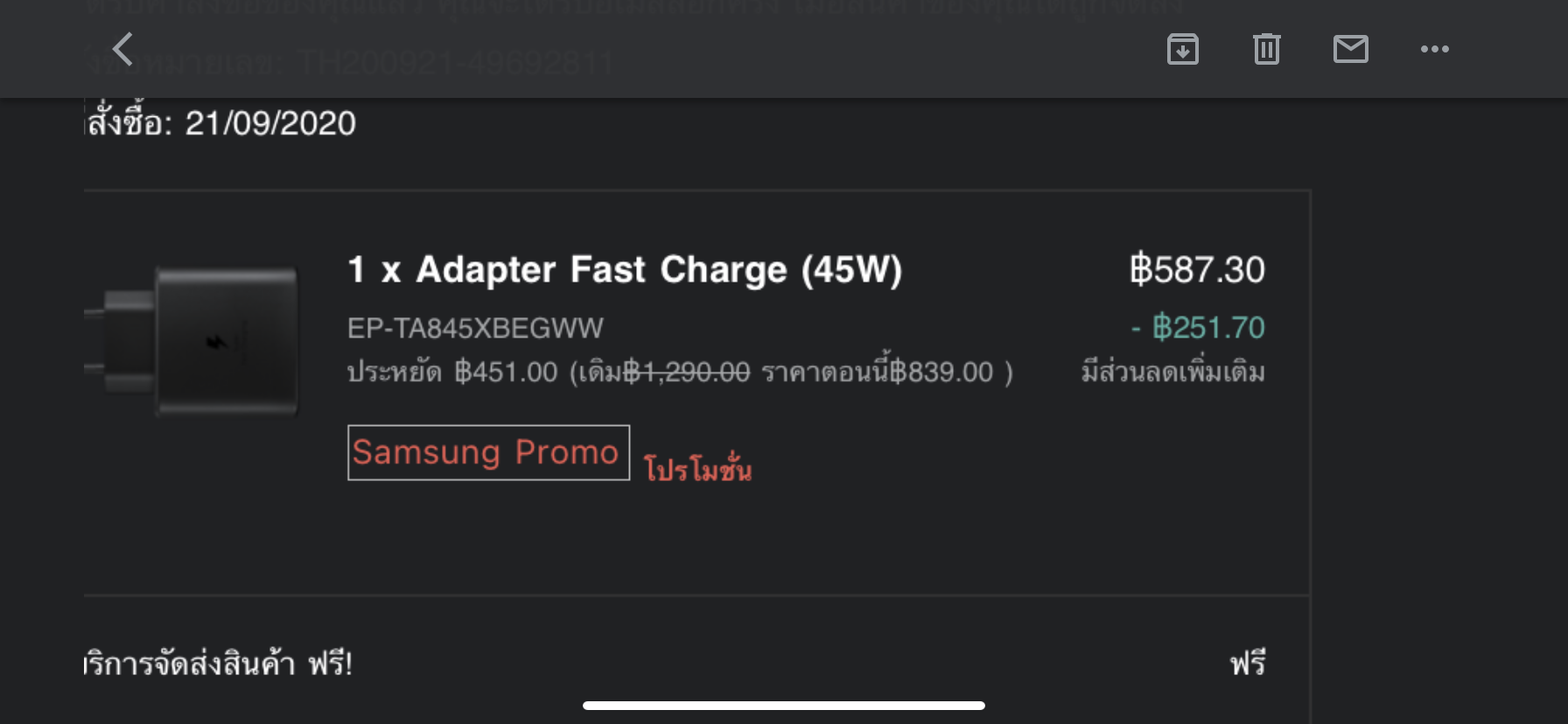Viewport: 1568px width, 724px height.
Task: Mark as unread with envelope icon
Action: click(x=1350, y=49)
